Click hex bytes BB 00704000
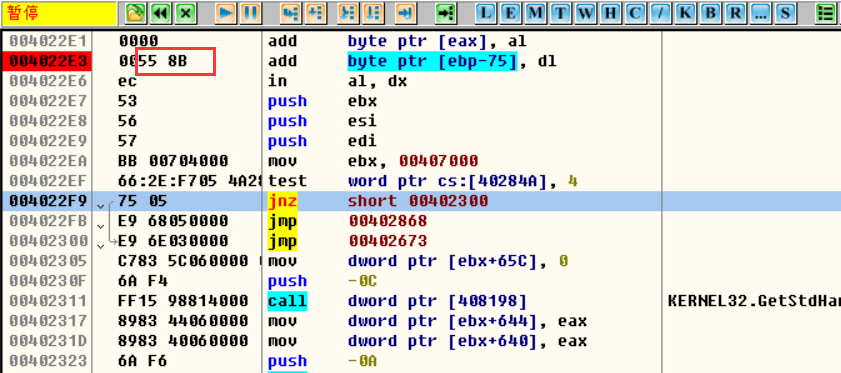This screenshot has height=373, width=841. click(x=173, y=161)
